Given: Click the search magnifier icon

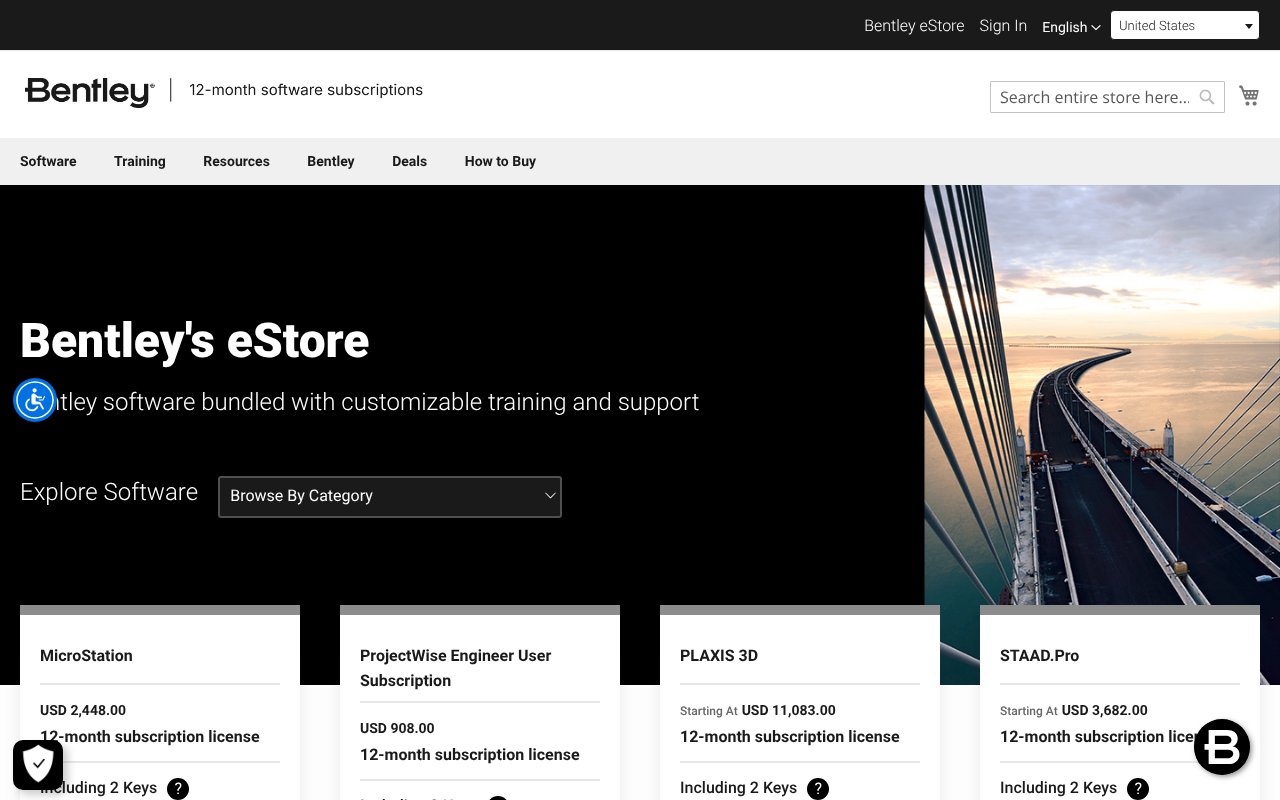Looking at the screenshot, I should 1207,97.
